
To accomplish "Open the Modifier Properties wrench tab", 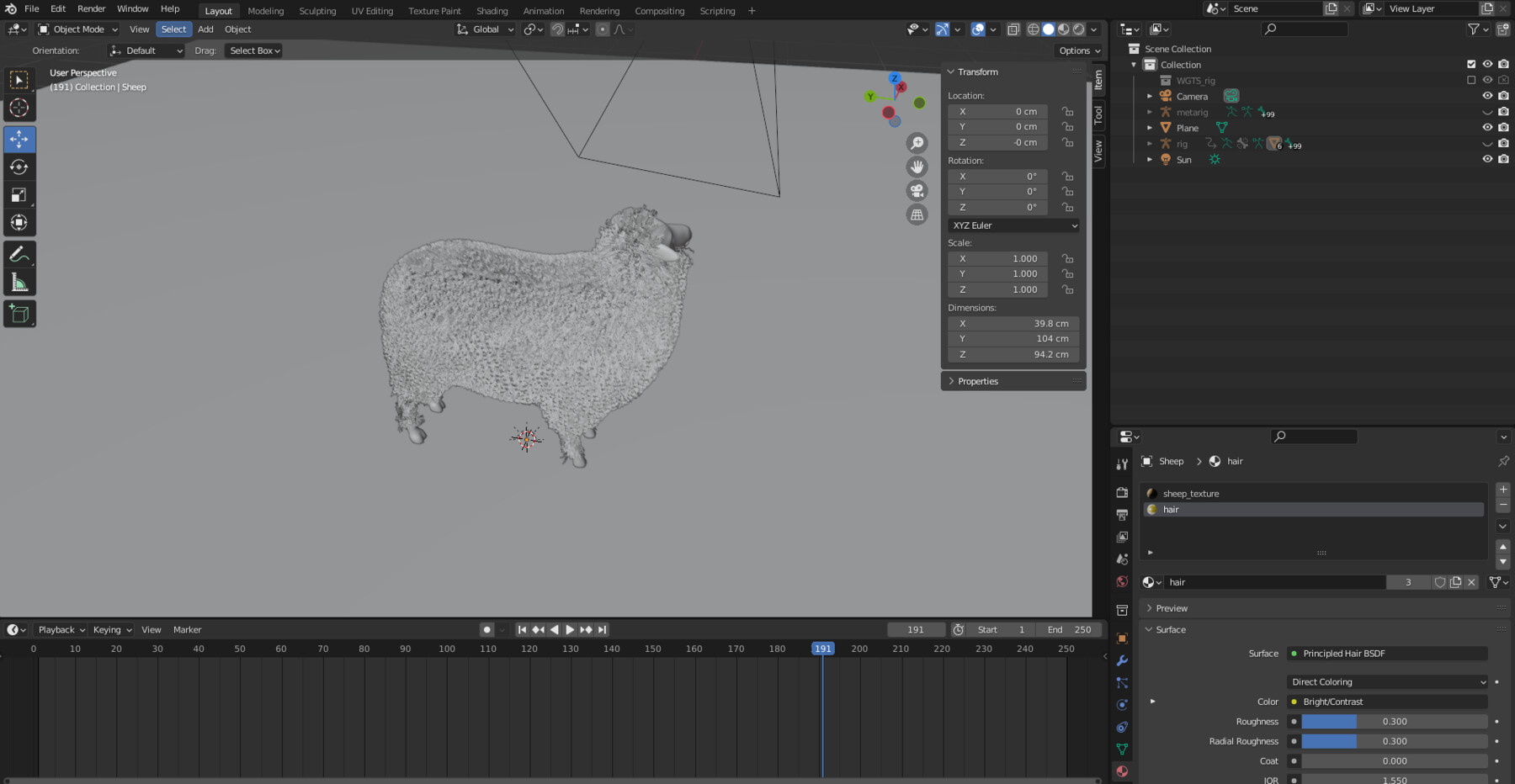I will click(x=1122, y=660).
